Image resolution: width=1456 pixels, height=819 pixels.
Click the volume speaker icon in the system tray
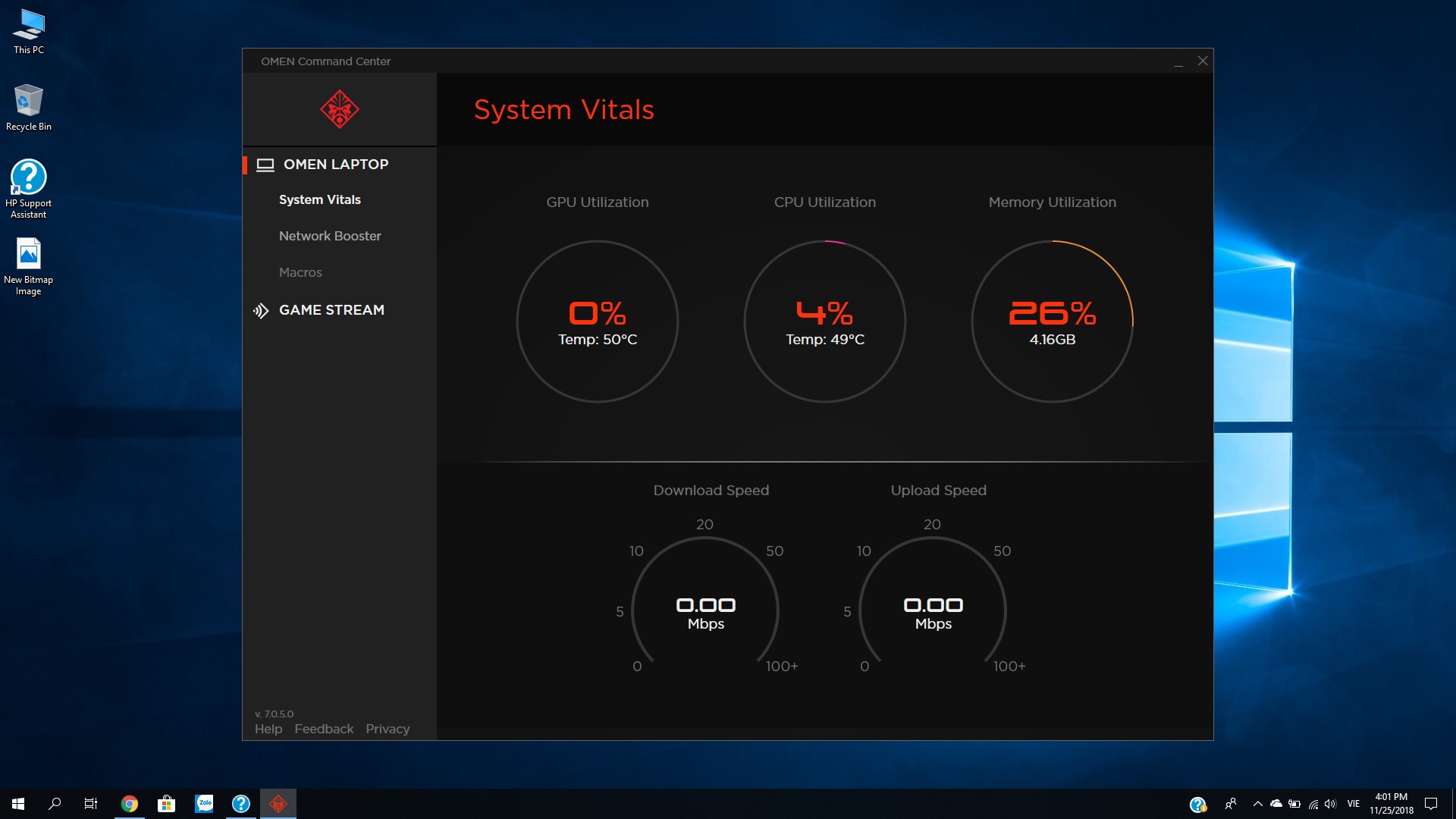tap(1329, 803)
